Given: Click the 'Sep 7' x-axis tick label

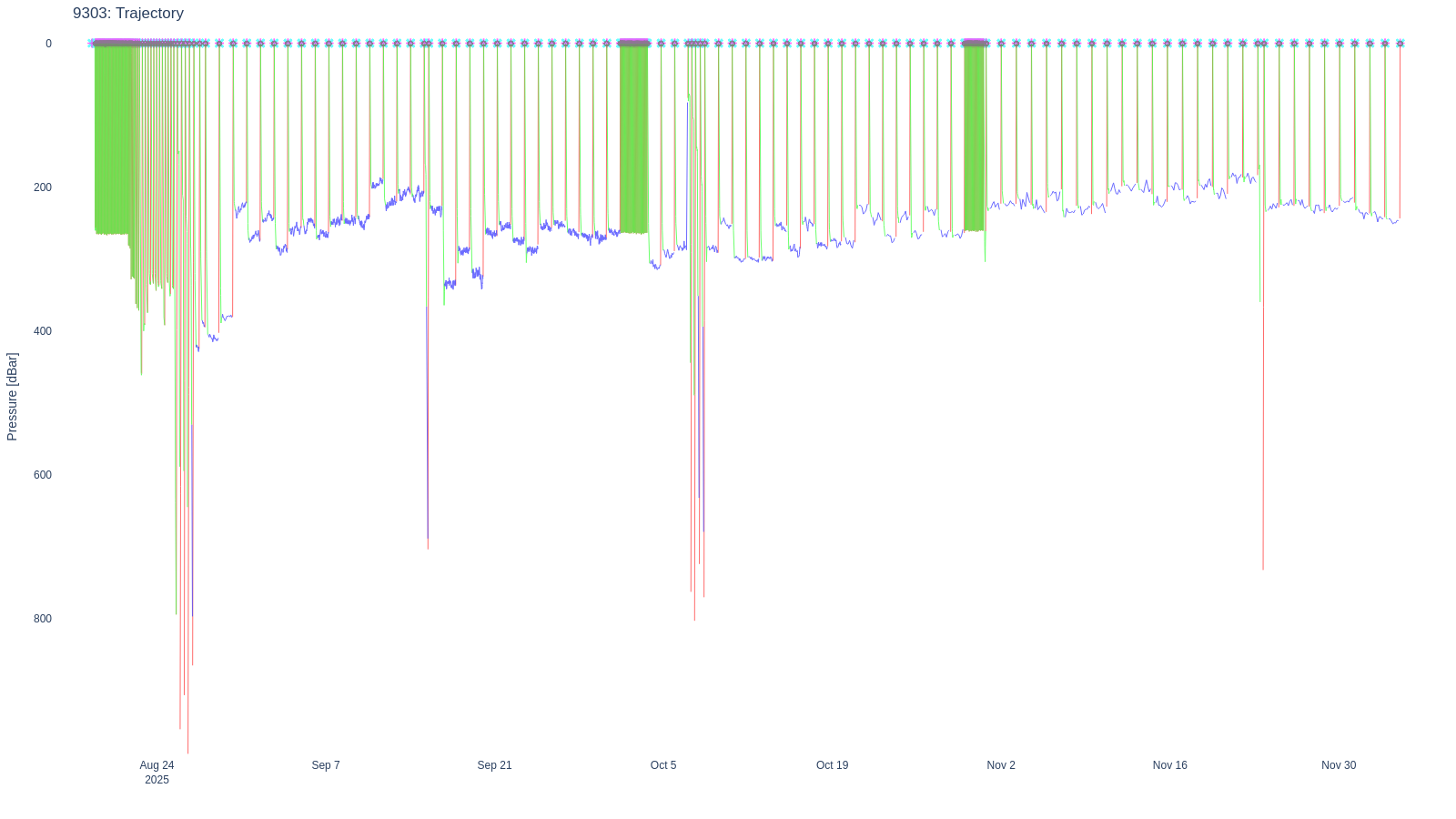Looking at the screenshot, I should [325, 765].
